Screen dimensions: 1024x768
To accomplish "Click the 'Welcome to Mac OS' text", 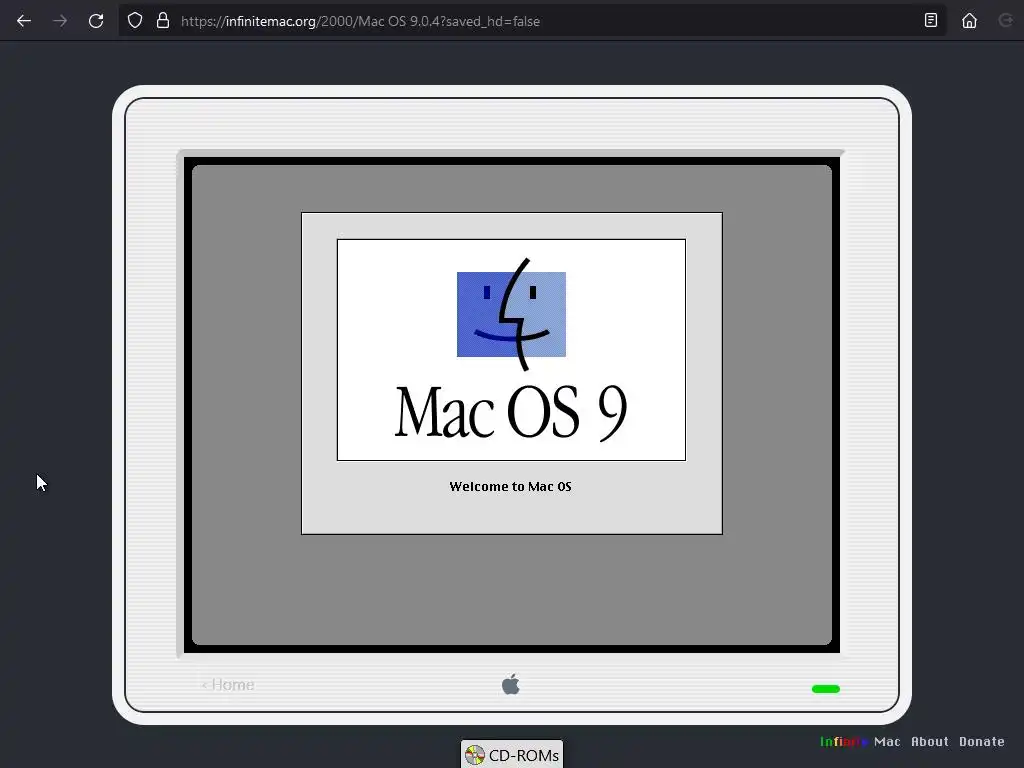I will tap(511, 487).
